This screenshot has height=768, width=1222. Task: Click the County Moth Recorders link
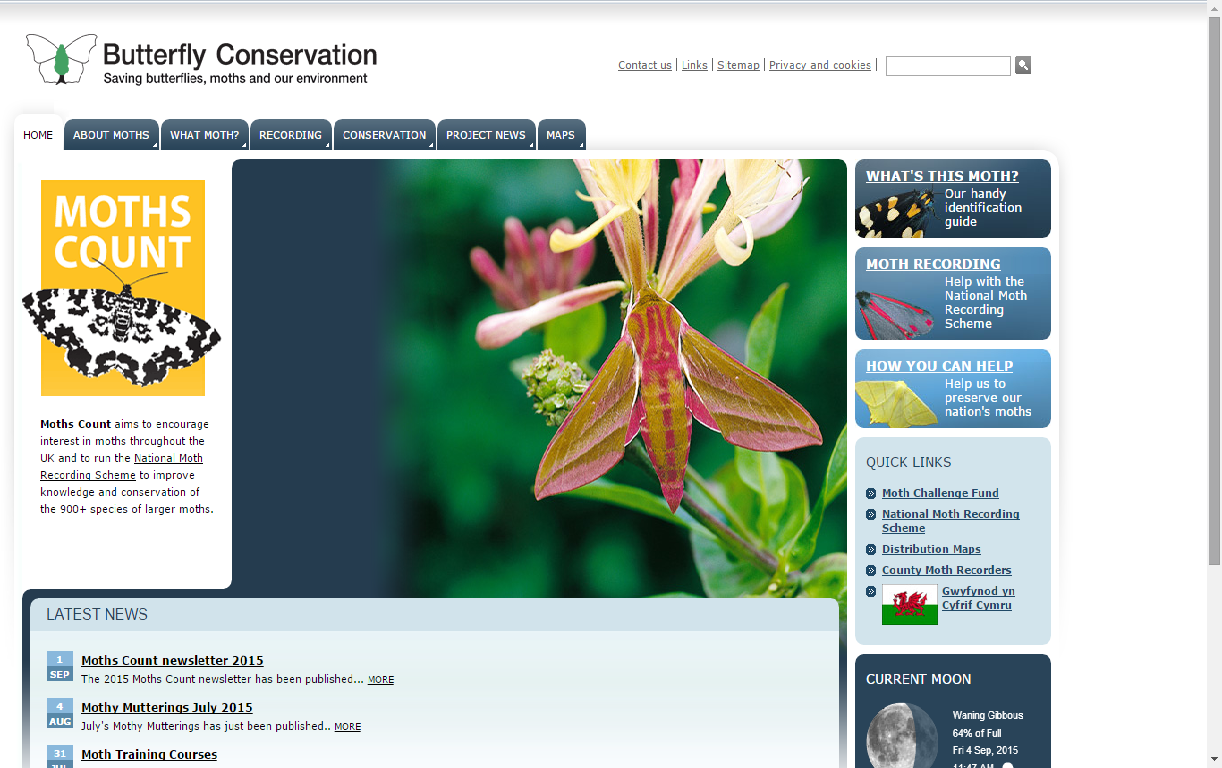946,570
